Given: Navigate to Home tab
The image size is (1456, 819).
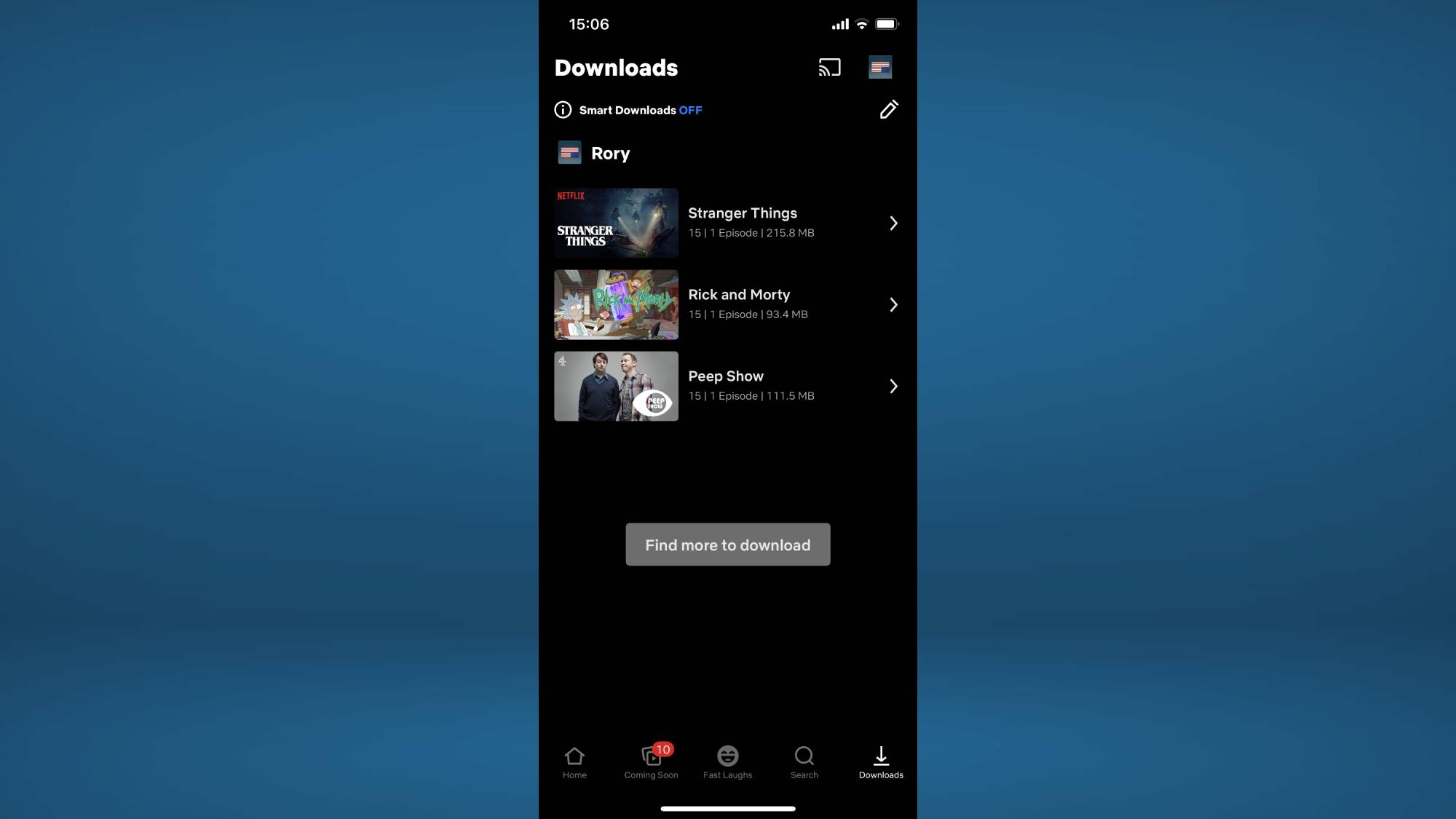Looking at the screenshot, I should pyautogui.click(x=575, y=762).
